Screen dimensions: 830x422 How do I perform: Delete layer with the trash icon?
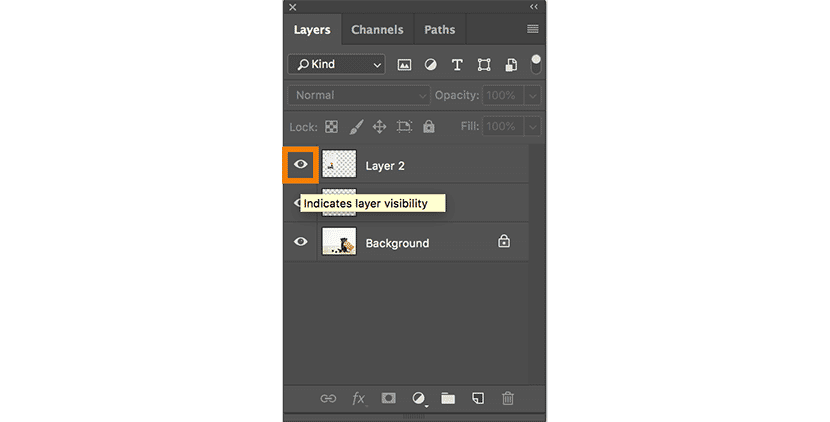[508, 398]
